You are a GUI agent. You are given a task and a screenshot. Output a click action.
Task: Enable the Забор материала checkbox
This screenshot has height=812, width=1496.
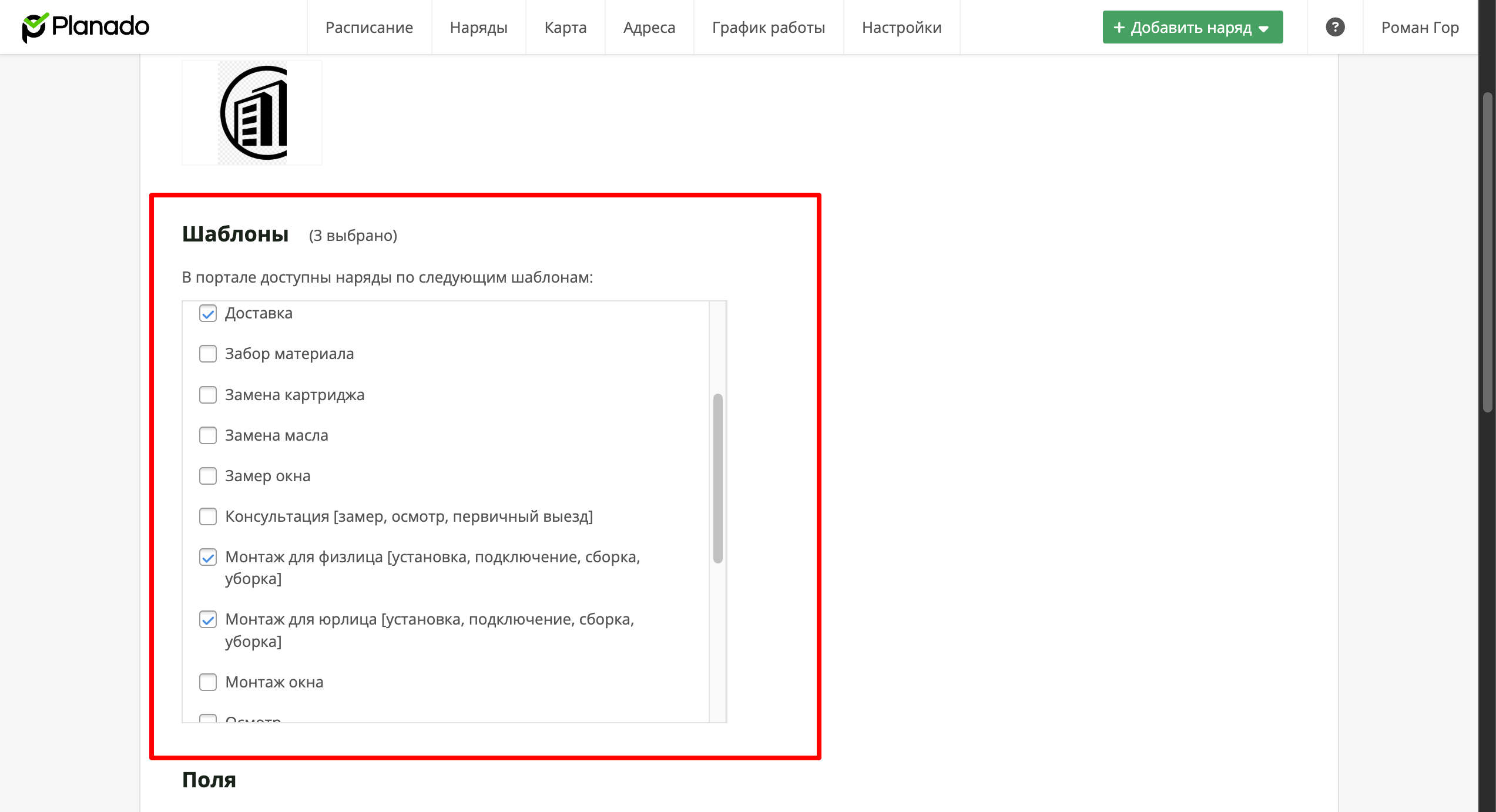[208, 354]
